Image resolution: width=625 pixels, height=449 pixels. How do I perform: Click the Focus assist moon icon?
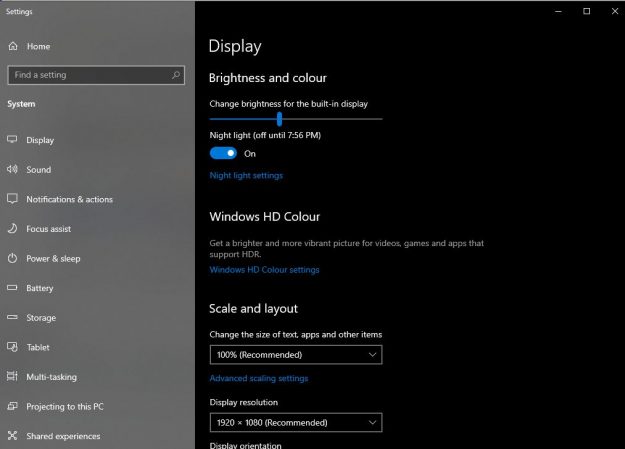(12, 228)
